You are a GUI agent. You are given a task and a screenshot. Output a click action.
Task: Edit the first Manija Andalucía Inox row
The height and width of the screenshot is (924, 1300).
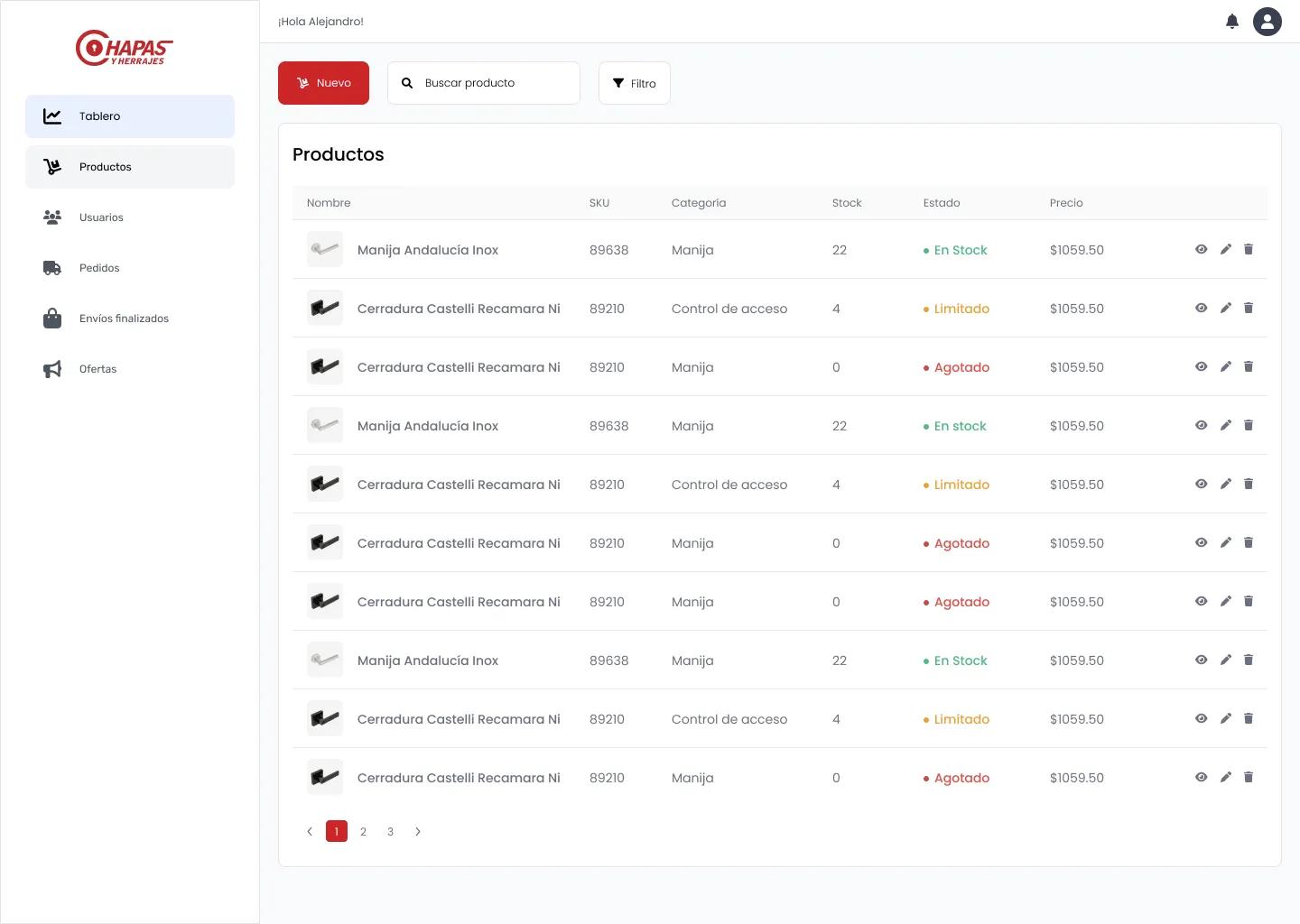(x=1225, y=249)
